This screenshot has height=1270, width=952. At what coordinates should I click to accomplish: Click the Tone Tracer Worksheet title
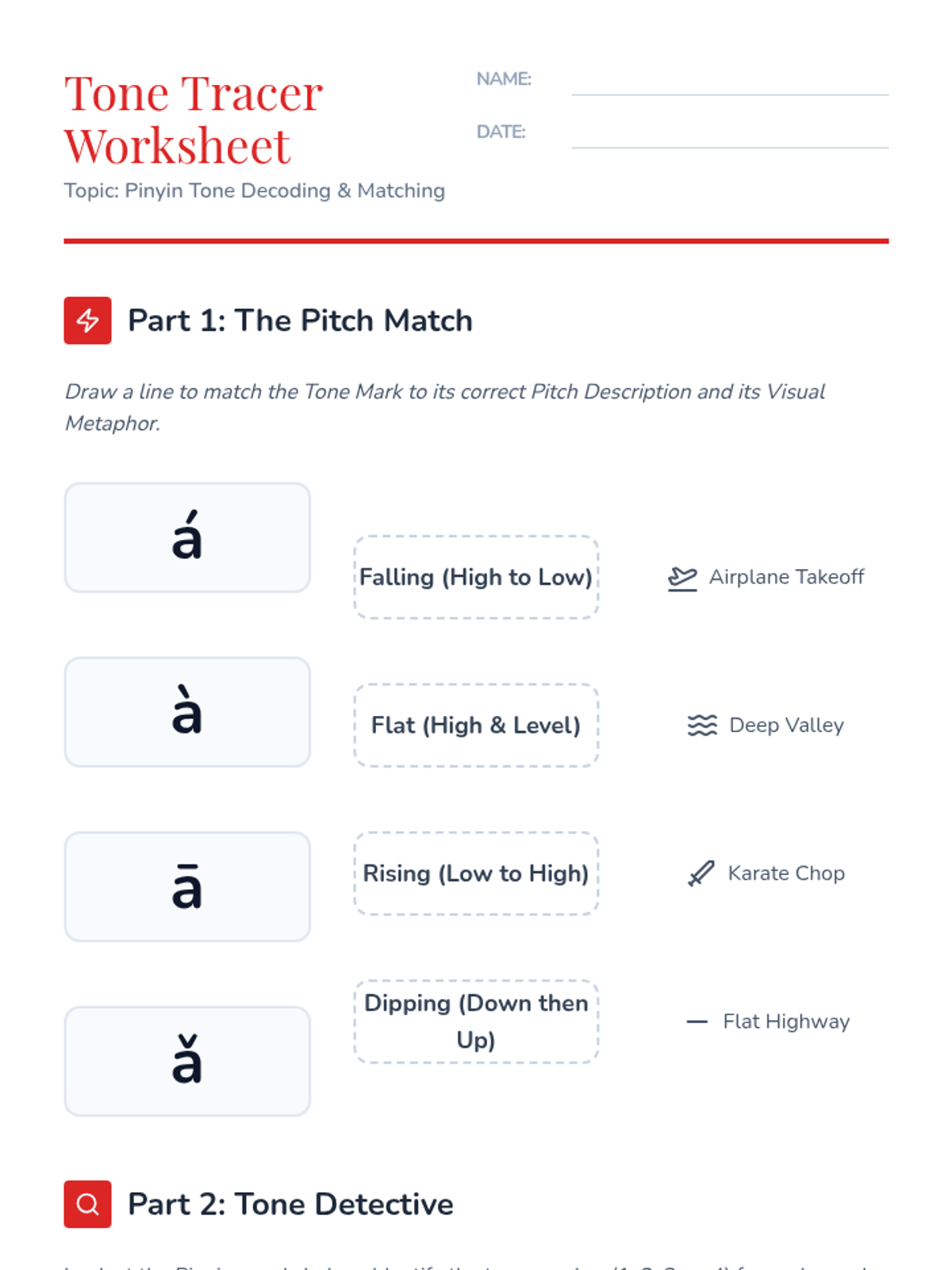pyautogui.click(x=194, y=119)
